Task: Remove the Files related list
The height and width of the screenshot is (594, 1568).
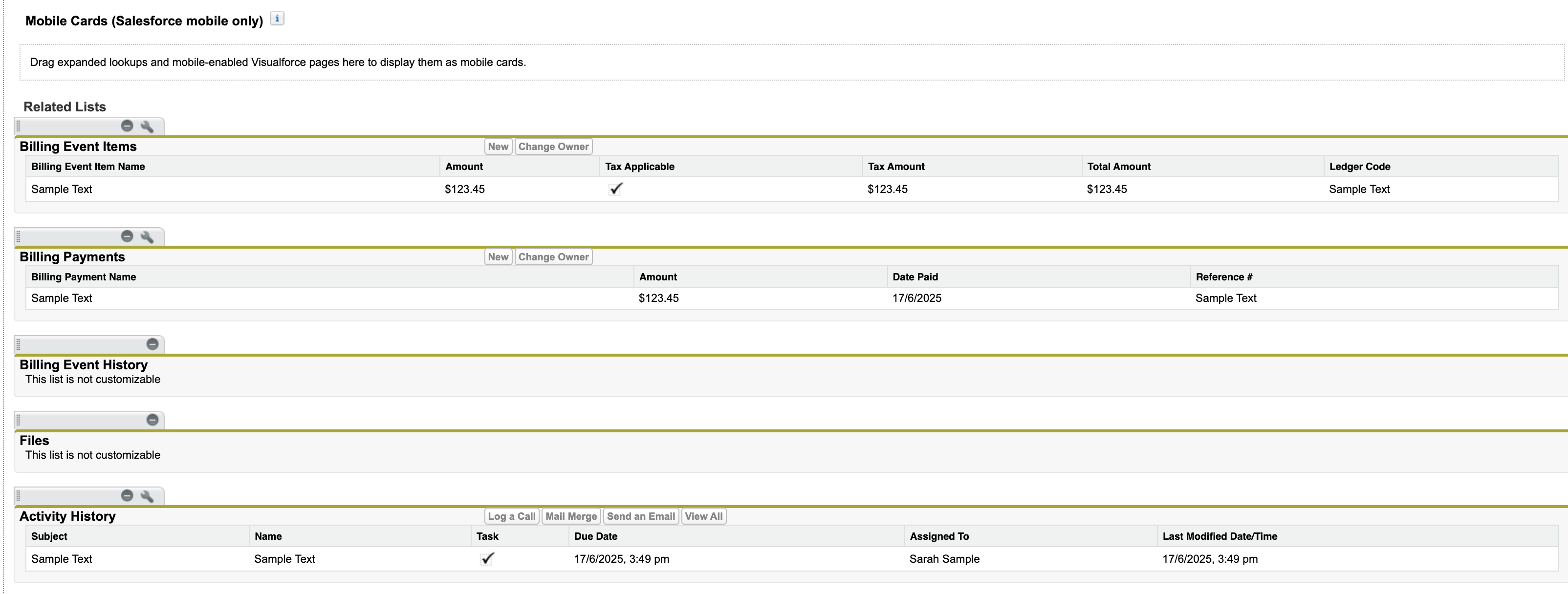Action: [152, 420]
